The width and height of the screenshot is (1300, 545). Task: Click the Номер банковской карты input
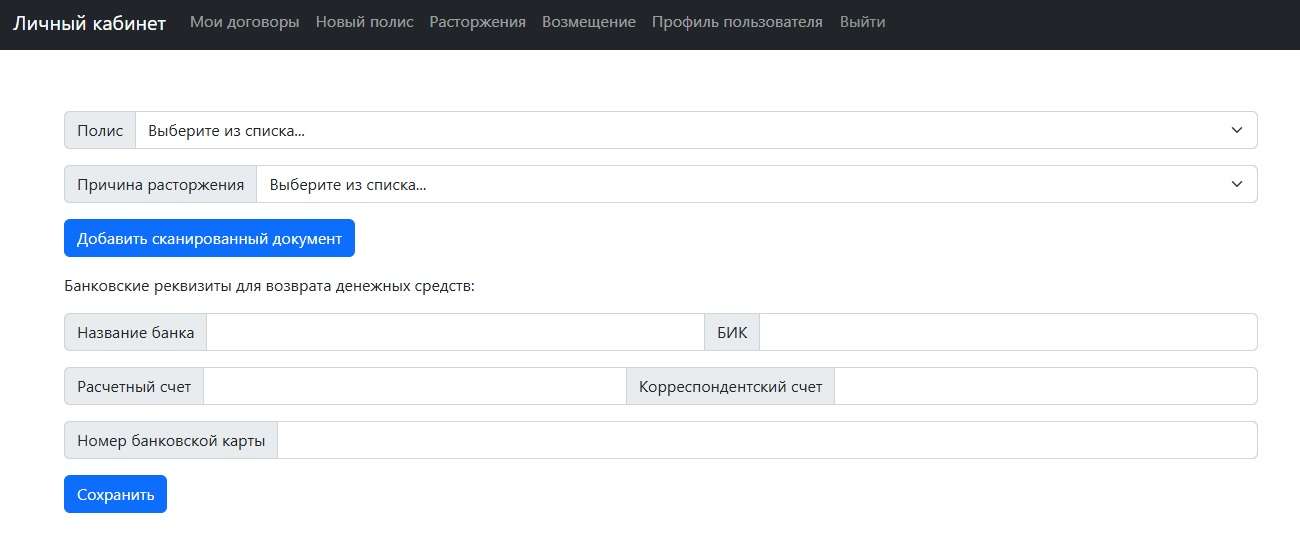(x=766, y=440)
